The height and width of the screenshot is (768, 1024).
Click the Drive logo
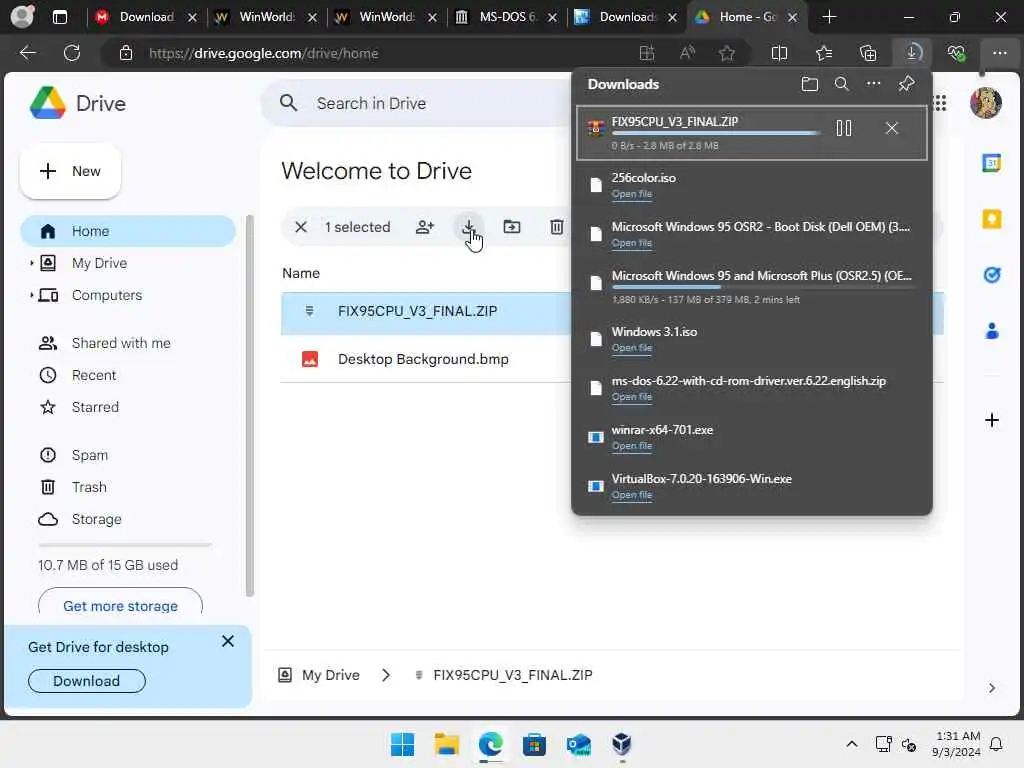(x=78, y=103)
